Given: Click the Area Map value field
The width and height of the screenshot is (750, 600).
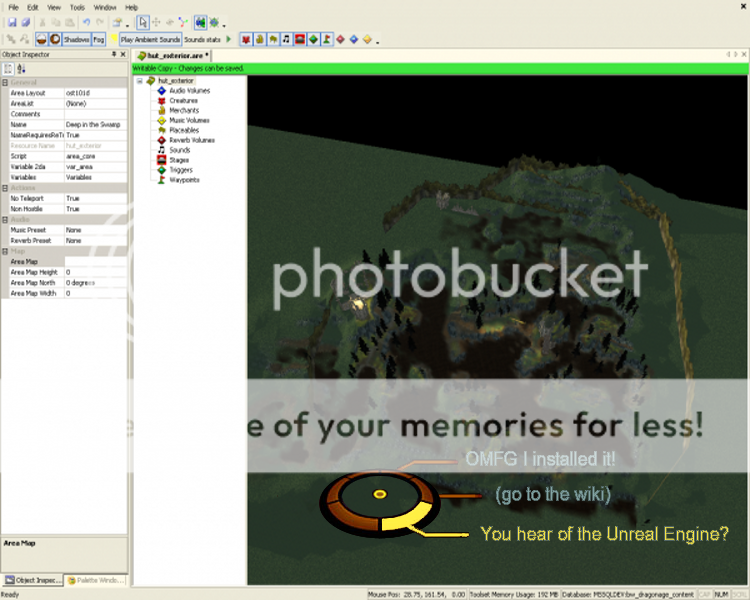Looking at the screenshot, I should pos(96,262).
